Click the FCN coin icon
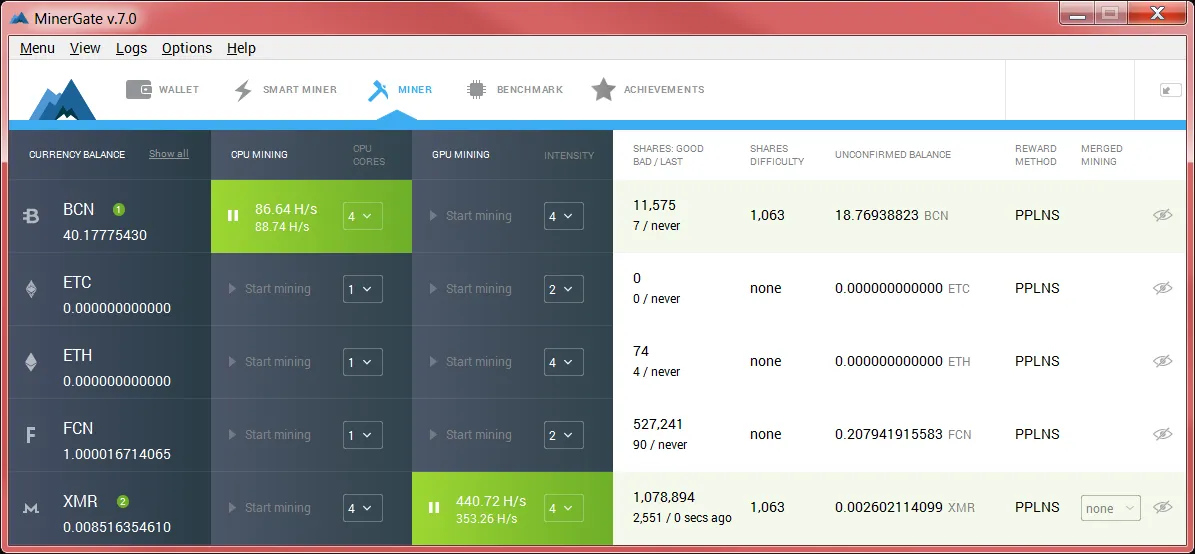 click(31, 435)
